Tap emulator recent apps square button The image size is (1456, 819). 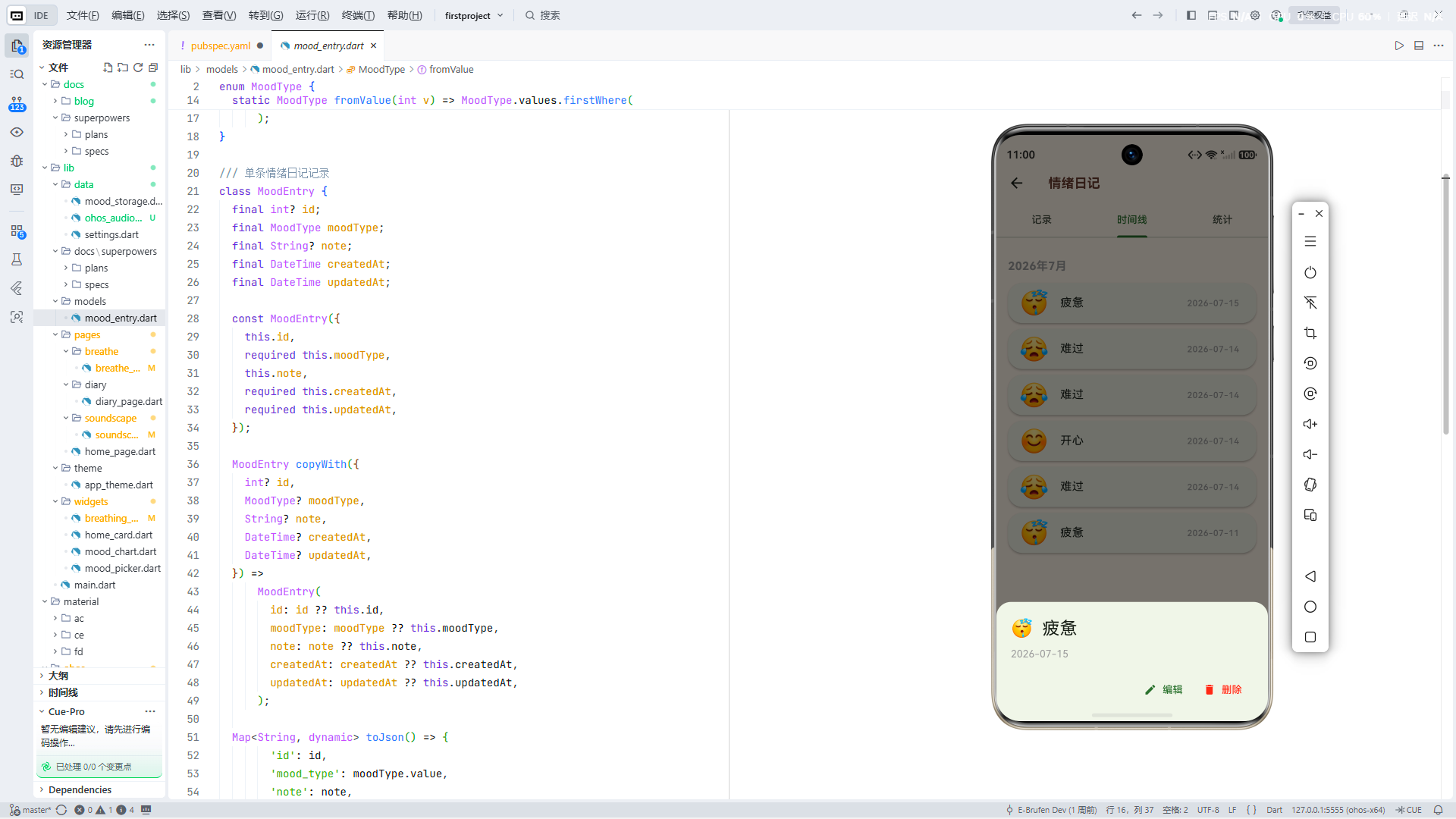pos(1310,637)
